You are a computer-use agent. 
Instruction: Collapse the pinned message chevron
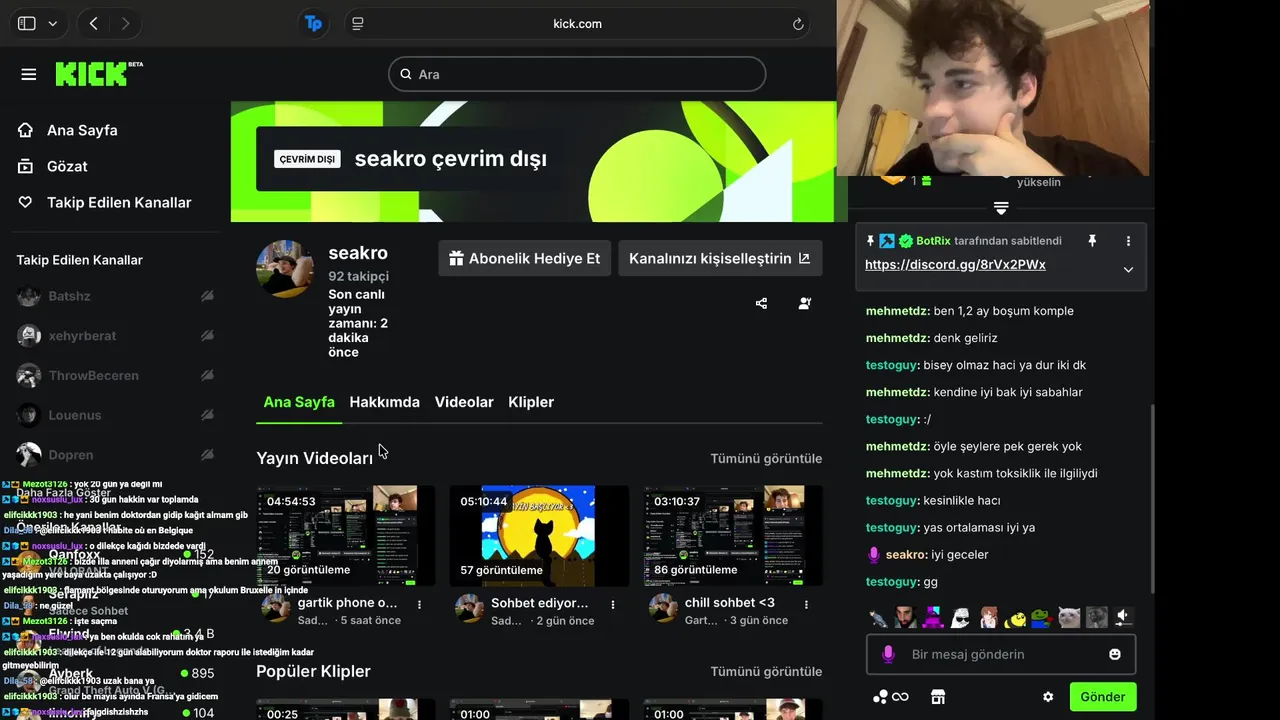point(1128,269)
